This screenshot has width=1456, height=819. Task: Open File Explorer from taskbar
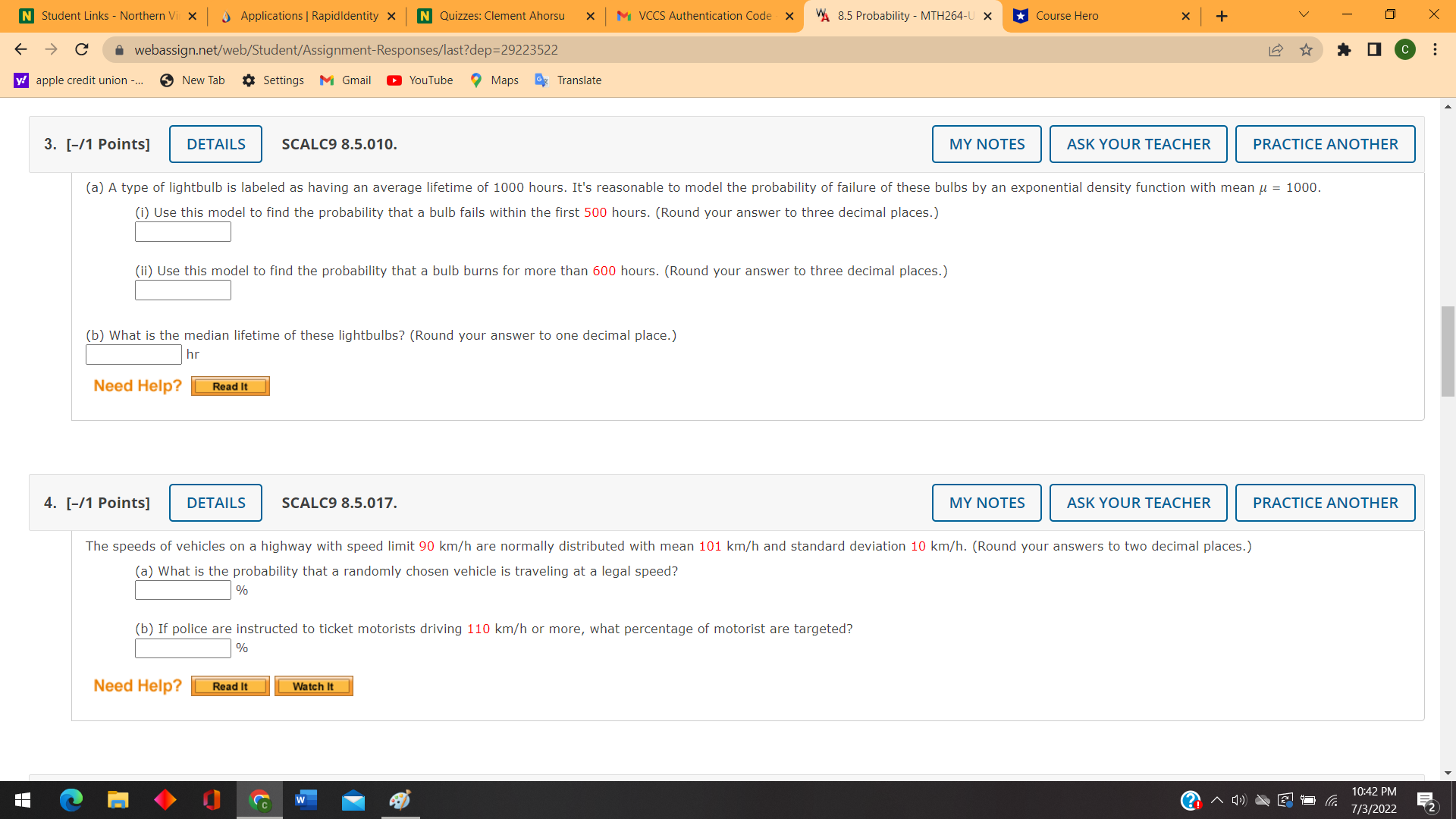(118, 800)
